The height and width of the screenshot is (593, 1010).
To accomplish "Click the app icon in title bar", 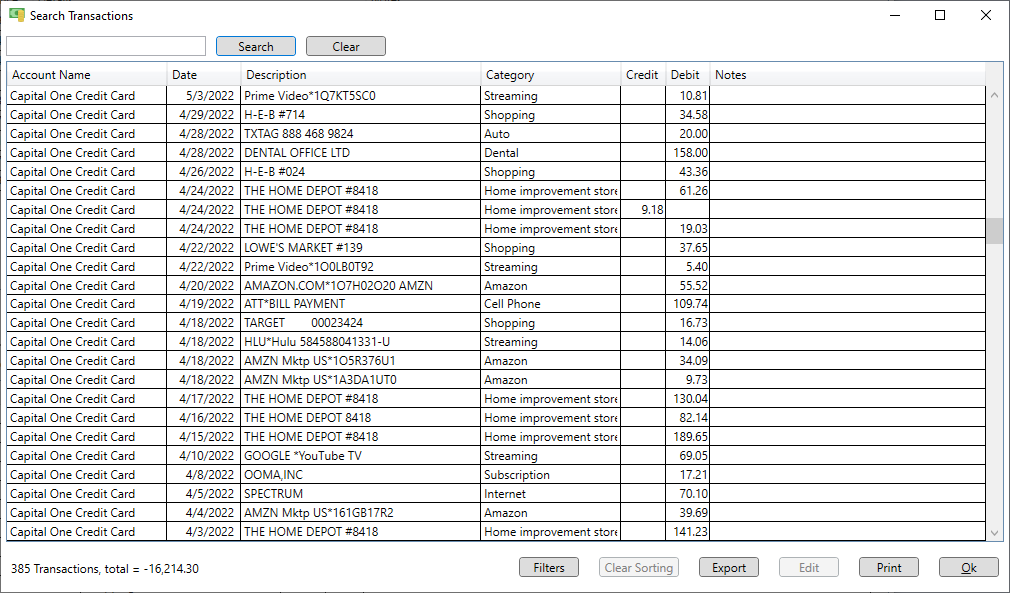I will tap(17, 15).
